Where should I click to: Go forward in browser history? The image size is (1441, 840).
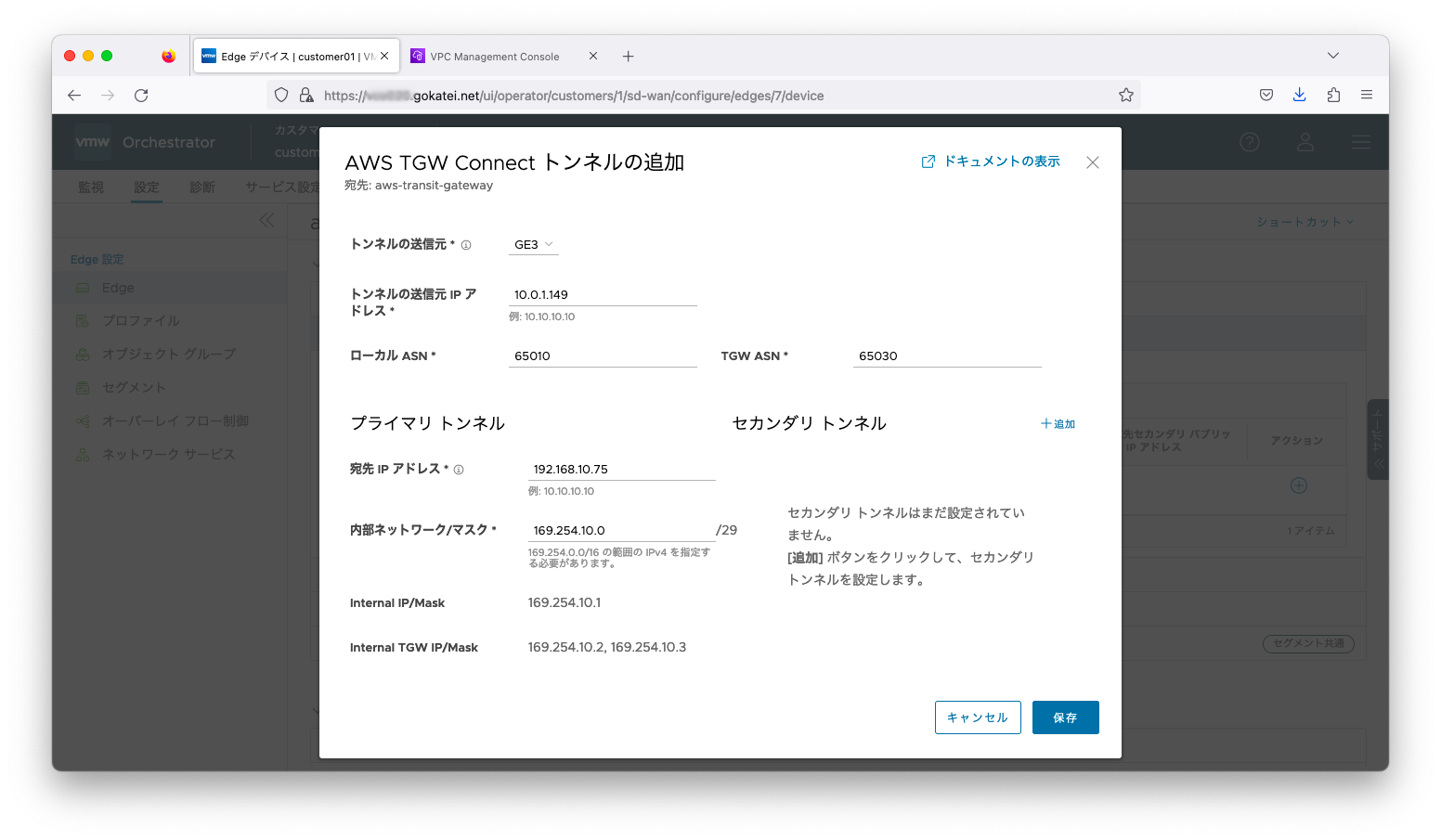click(x=108, y=95)
